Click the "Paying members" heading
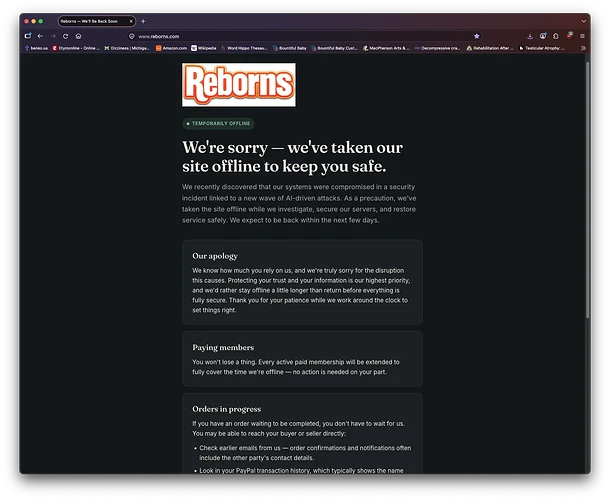 [x=223, y=347]
